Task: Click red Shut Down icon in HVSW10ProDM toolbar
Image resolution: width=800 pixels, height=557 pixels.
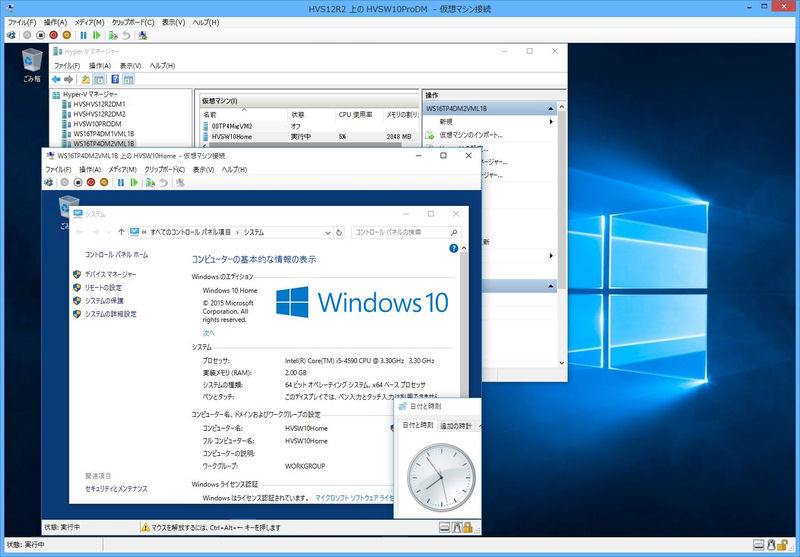Action: [x=54, y=35]
